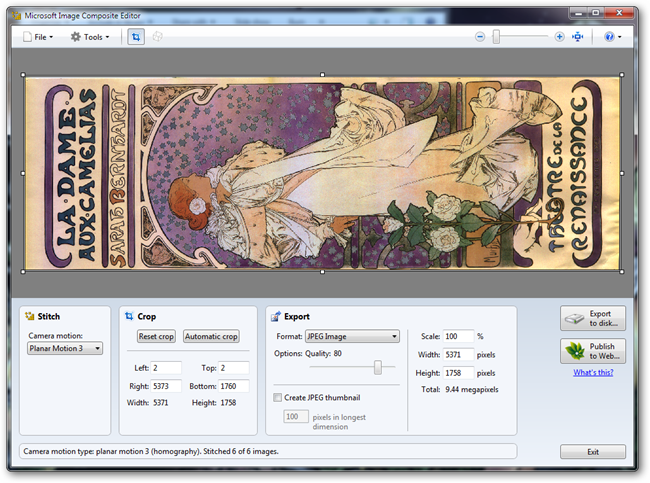Click the bottom-right crop handle

click(x=622, y=272)
